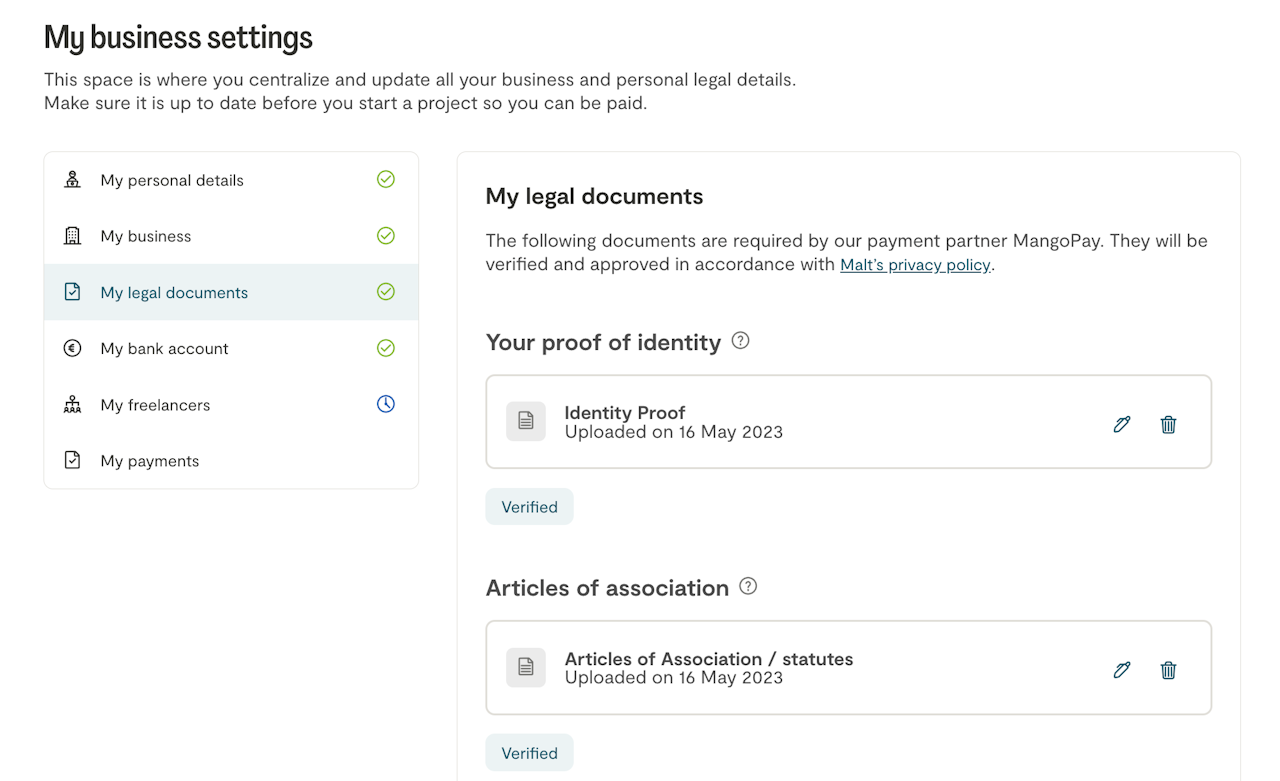This screenshot has width=1280, height=781.
Task: Click the Verified badge under Identity Proof
Action: click(x=529, y=507)
